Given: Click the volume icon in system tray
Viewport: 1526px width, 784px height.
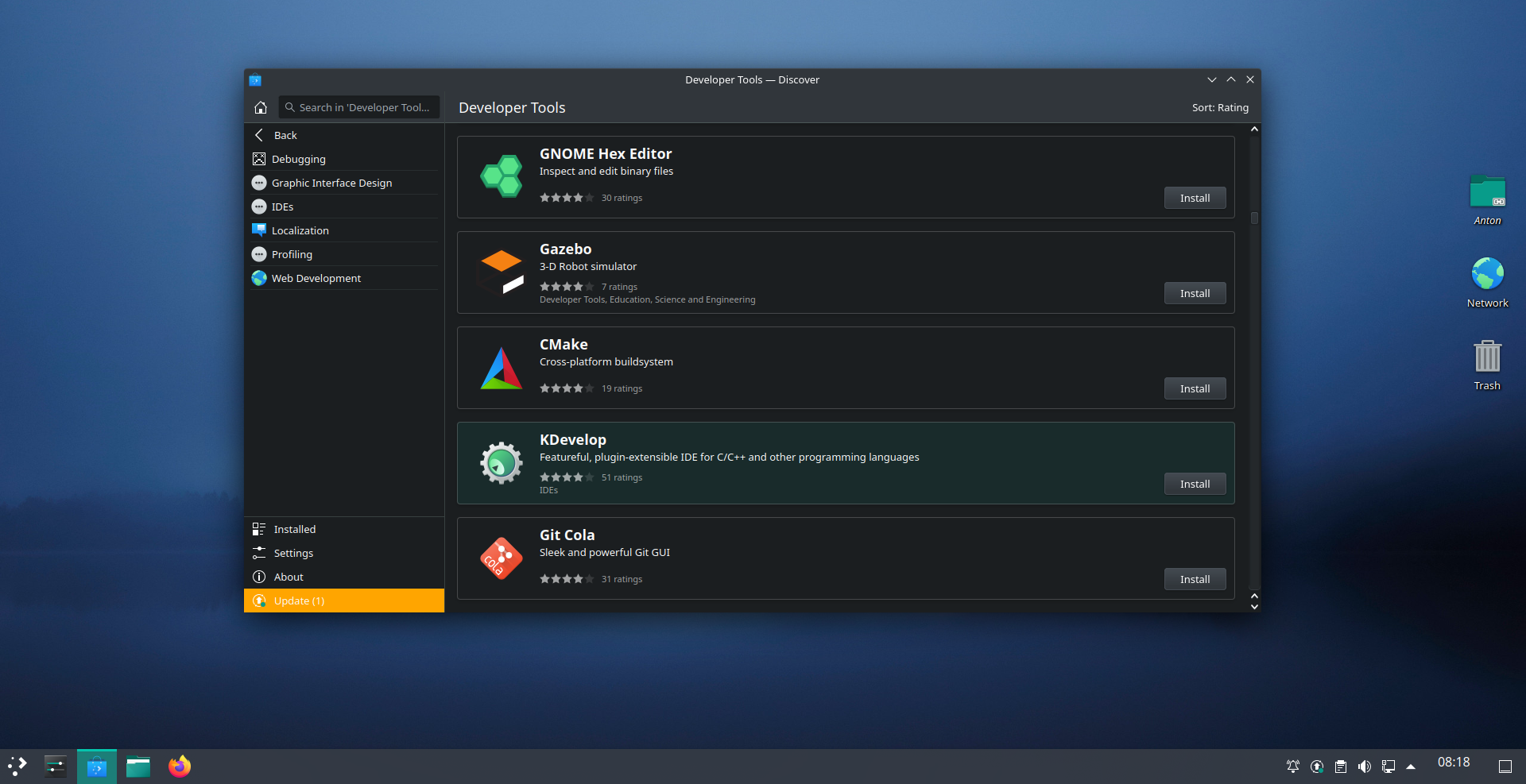Looking at the screenshot, I should [1364, 767].
